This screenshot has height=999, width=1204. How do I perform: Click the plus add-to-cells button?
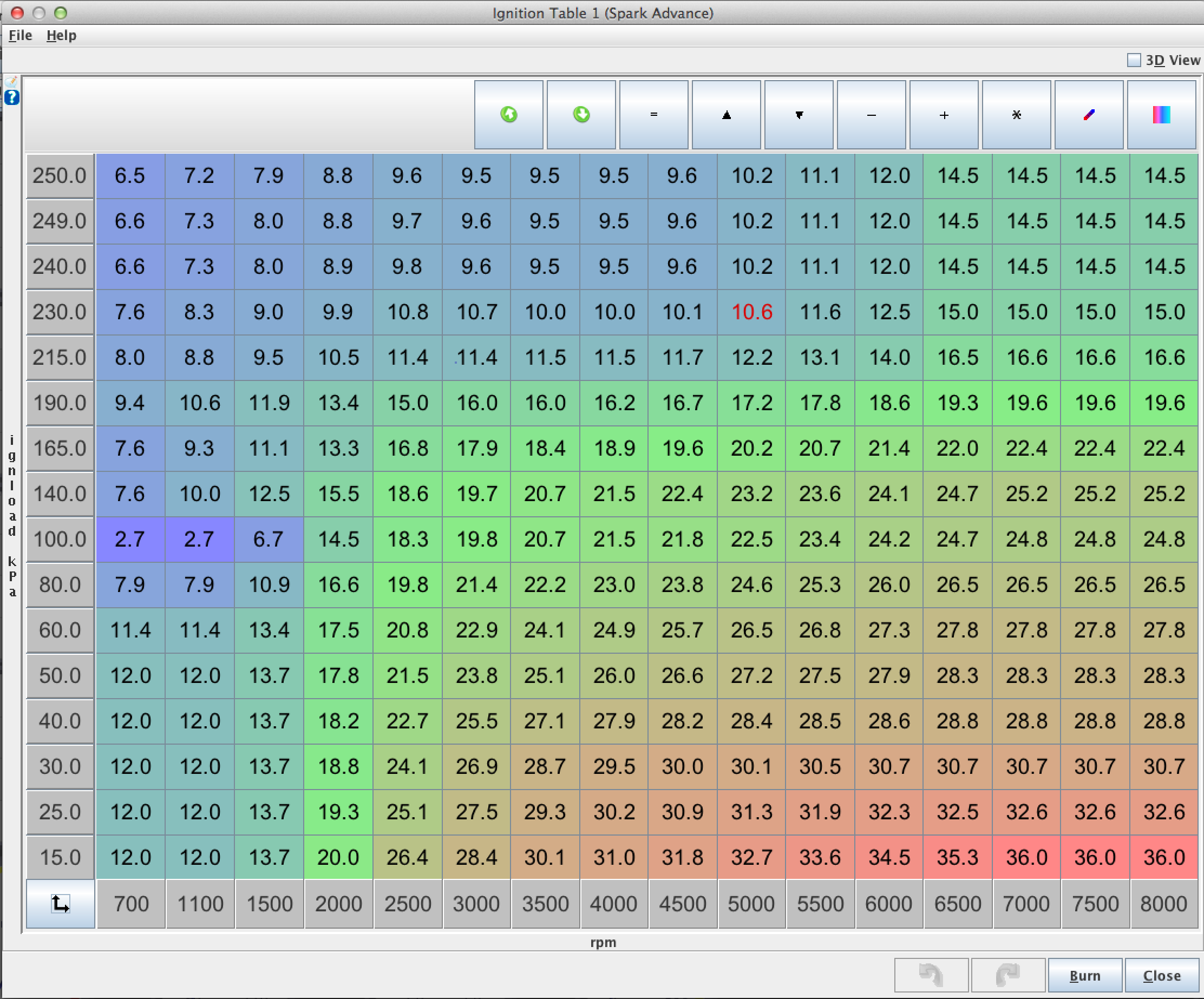click(x=944, y=115)
